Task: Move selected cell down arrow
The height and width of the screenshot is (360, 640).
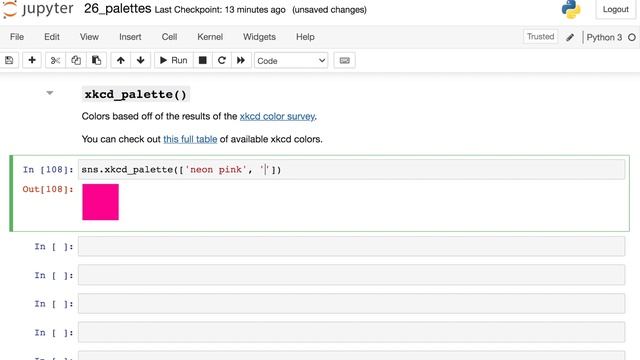Action: 141,60
